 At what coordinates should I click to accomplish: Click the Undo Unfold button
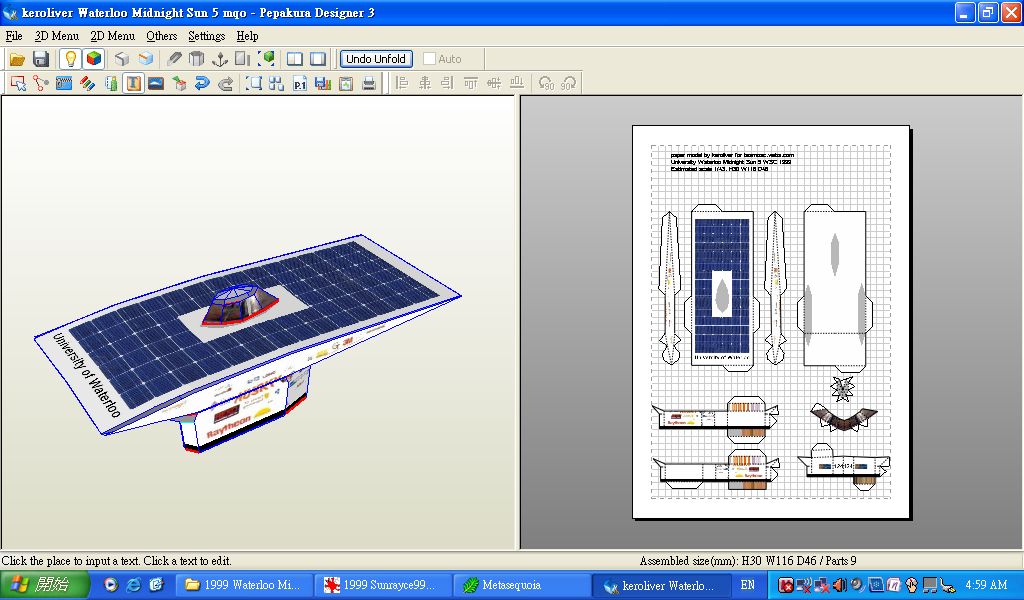[376, 59]
